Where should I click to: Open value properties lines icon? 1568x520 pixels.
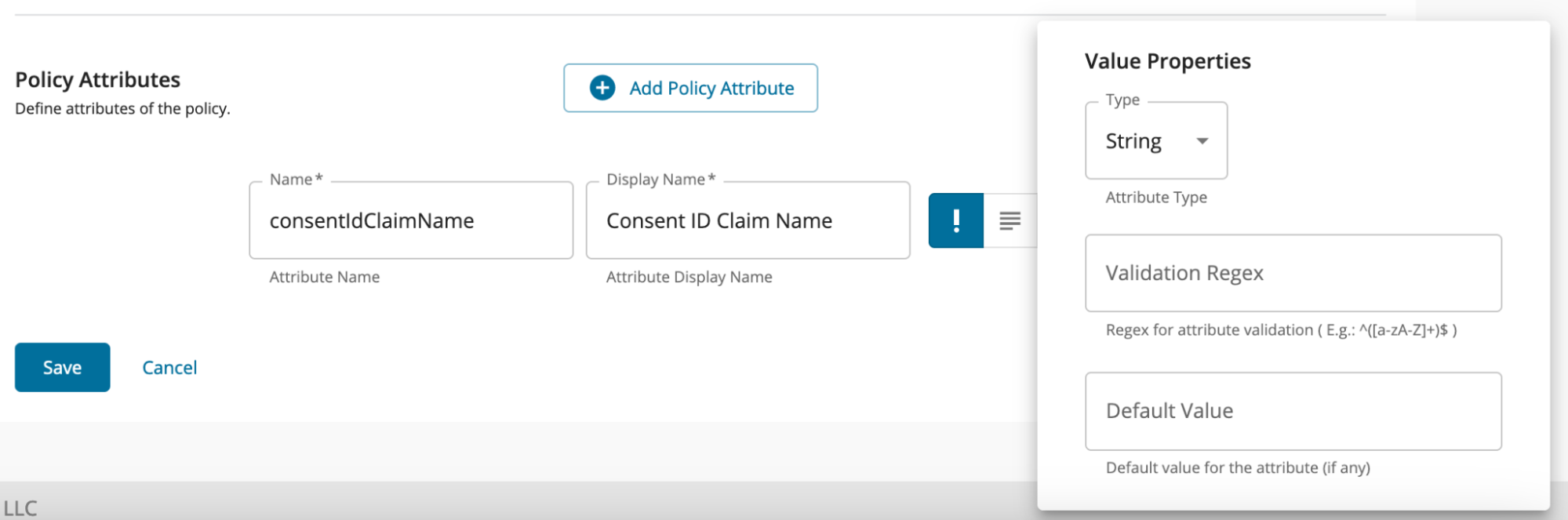tap(1010, 220)
